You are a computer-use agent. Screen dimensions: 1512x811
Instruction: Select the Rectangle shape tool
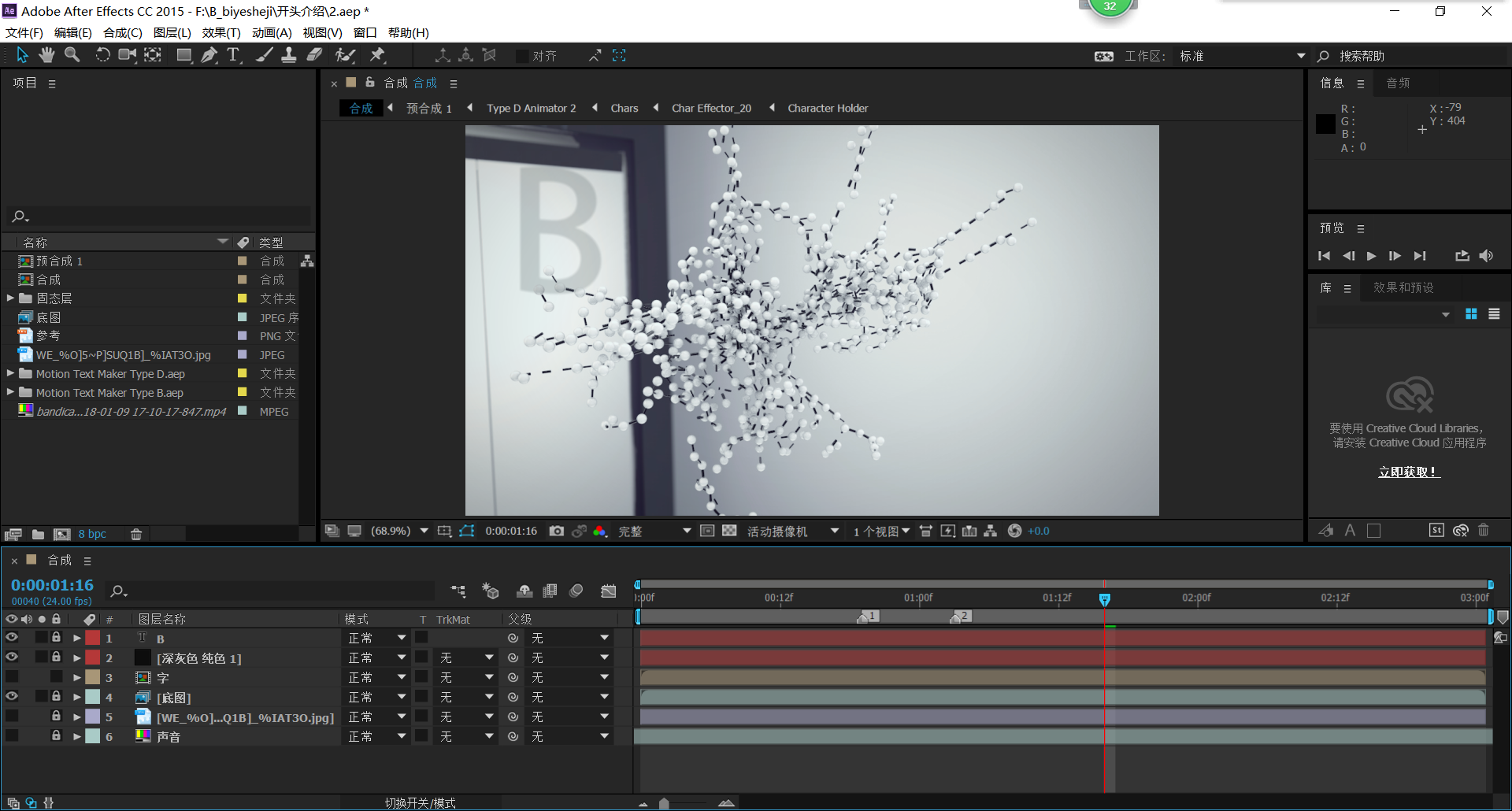[184, 55]
